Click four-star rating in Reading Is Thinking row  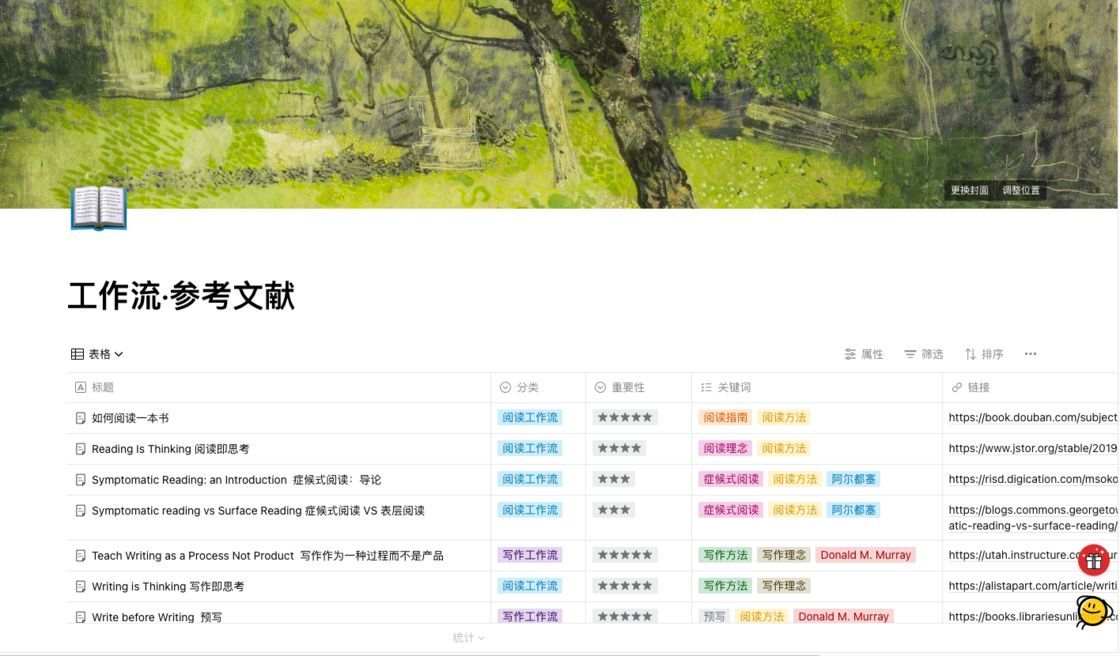pos(619,448)
